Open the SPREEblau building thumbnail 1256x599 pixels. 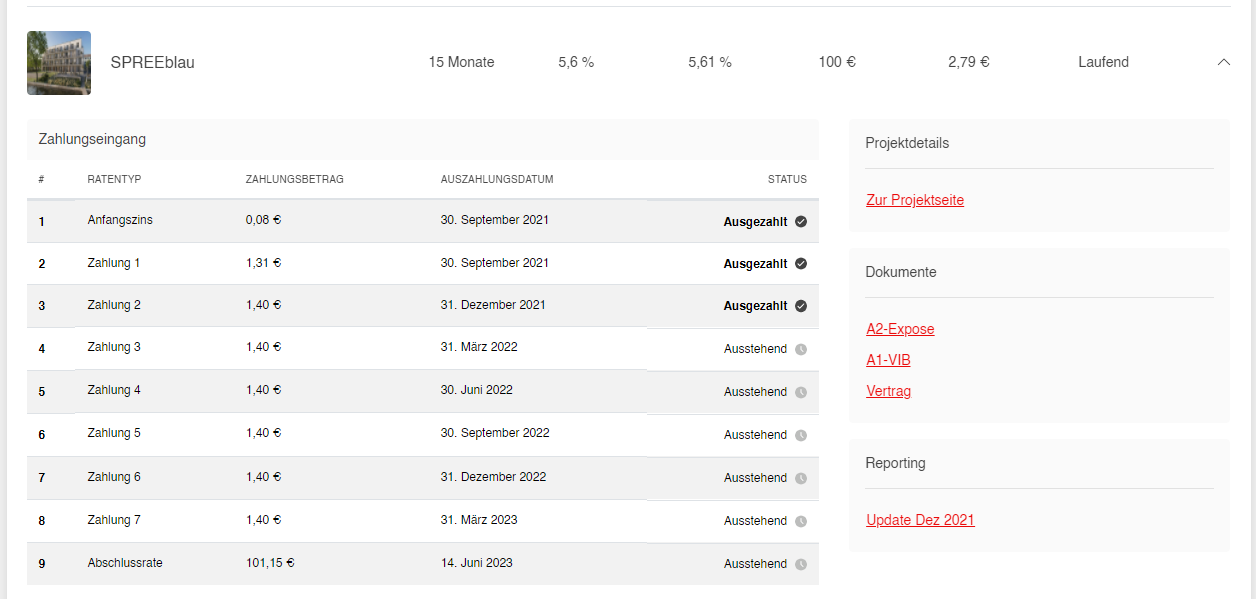(59, 63)
